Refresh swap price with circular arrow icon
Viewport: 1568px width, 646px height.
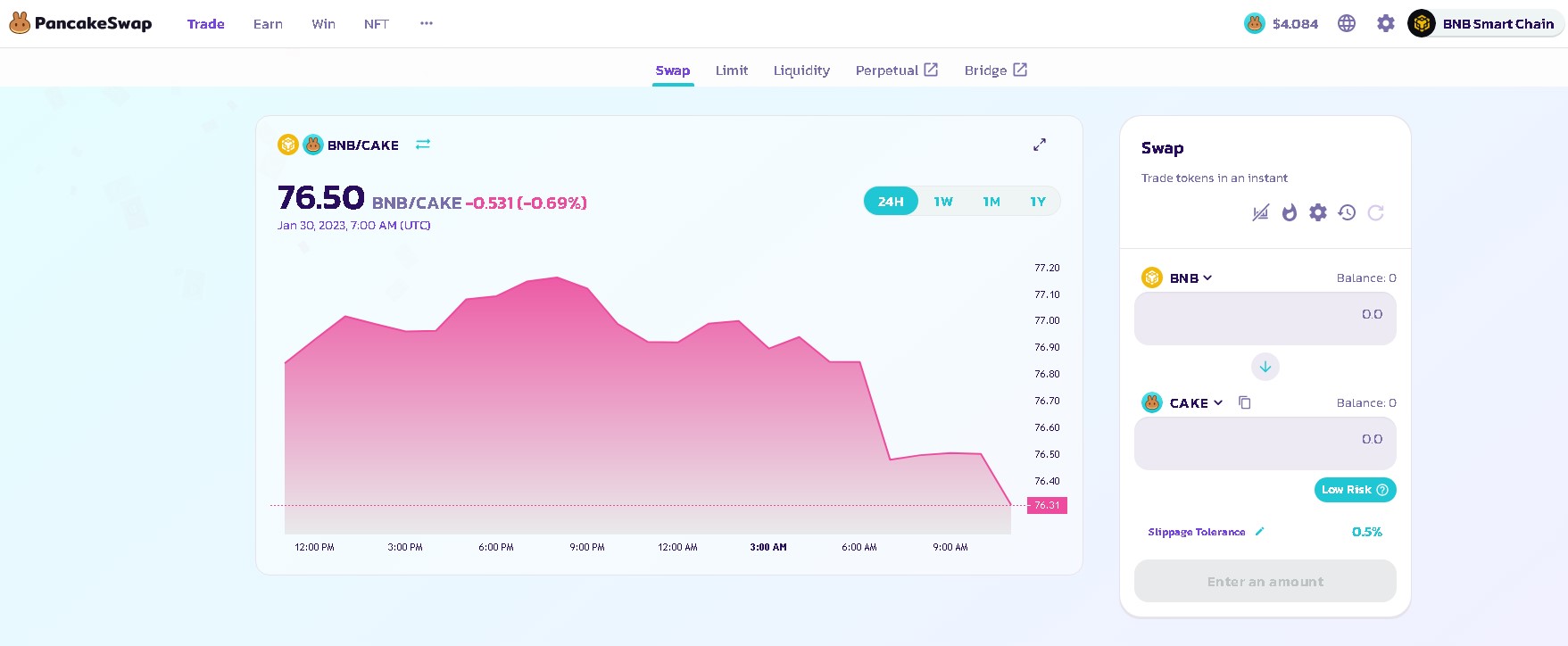tap(1375, 212)
